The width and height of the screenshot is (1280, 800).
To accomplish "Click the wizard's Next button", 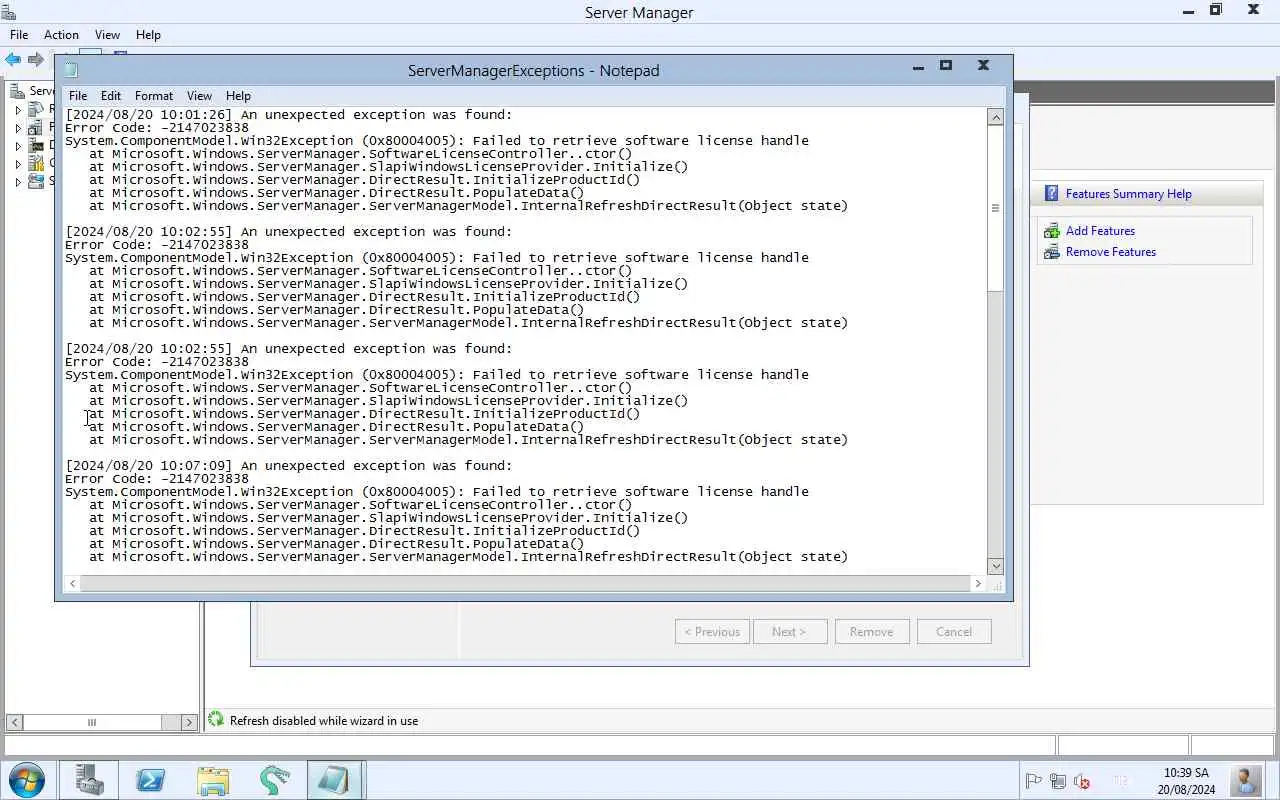I will (x=789, y=632).
